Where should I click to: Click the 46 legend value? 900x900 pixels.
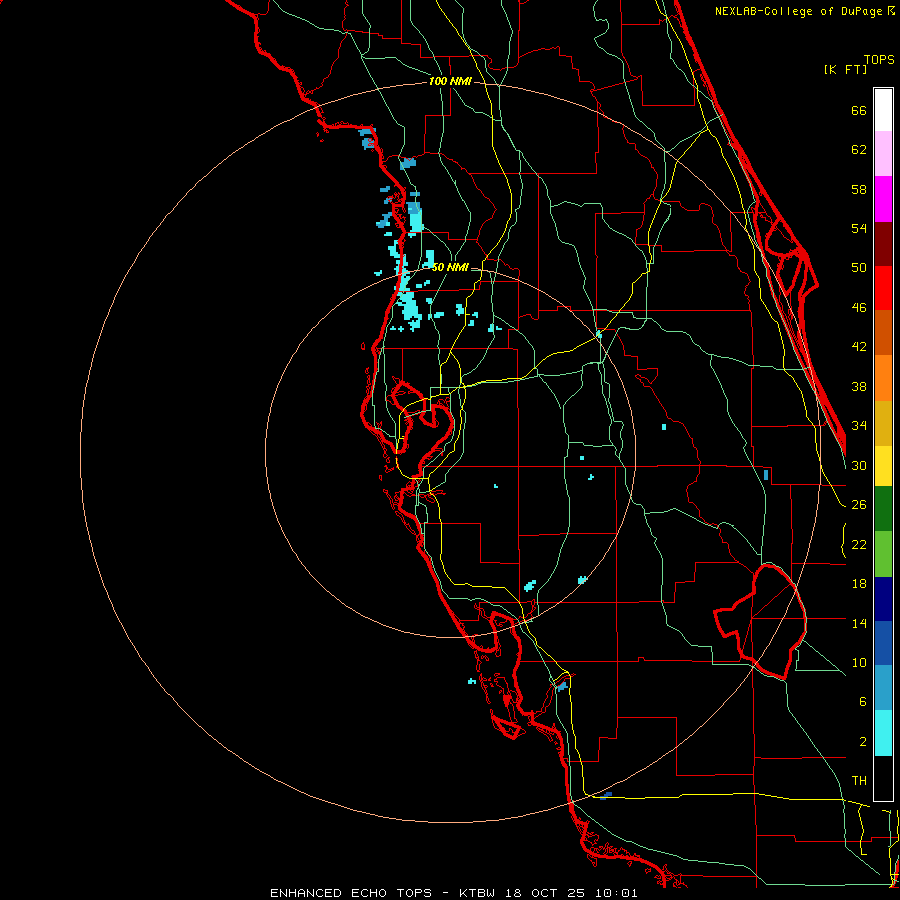pos(859,308)
